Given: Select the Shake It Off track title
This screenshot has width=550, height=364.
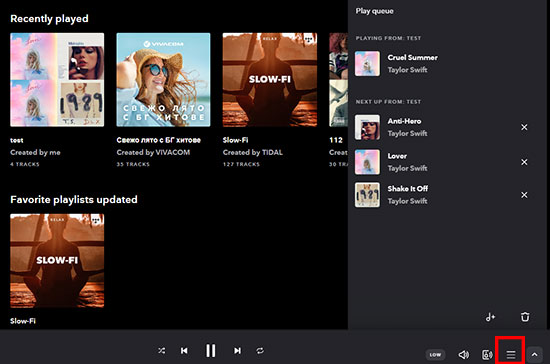Looking at the screenshot, I should [x=408, y=189].
